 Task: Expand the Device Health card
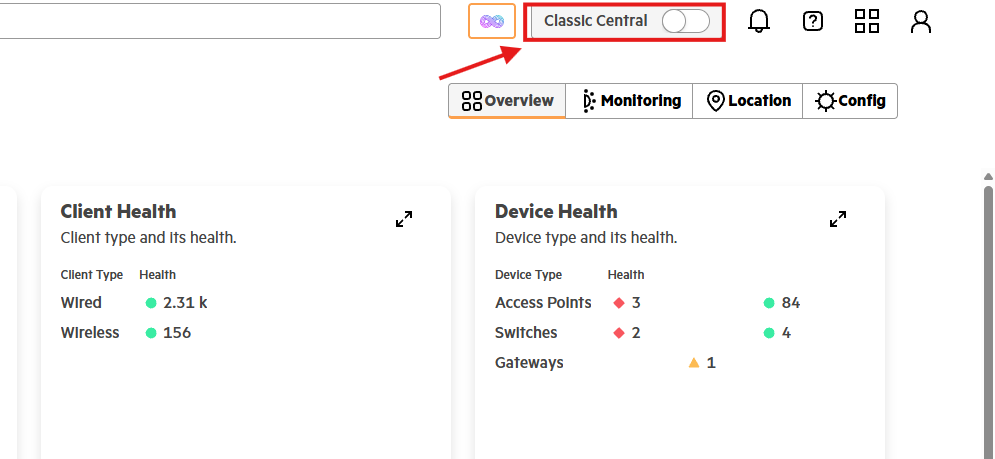[838, 219]
